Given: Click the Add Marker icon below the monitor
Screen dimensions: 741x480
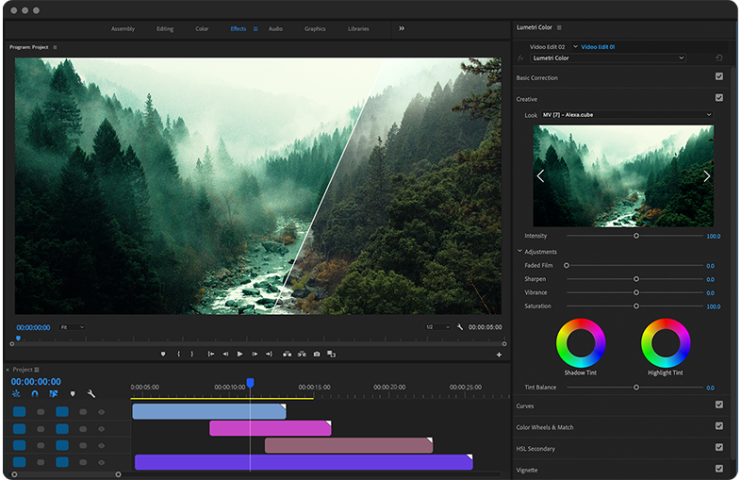Looking at the screenshot, I should (163, 354).
